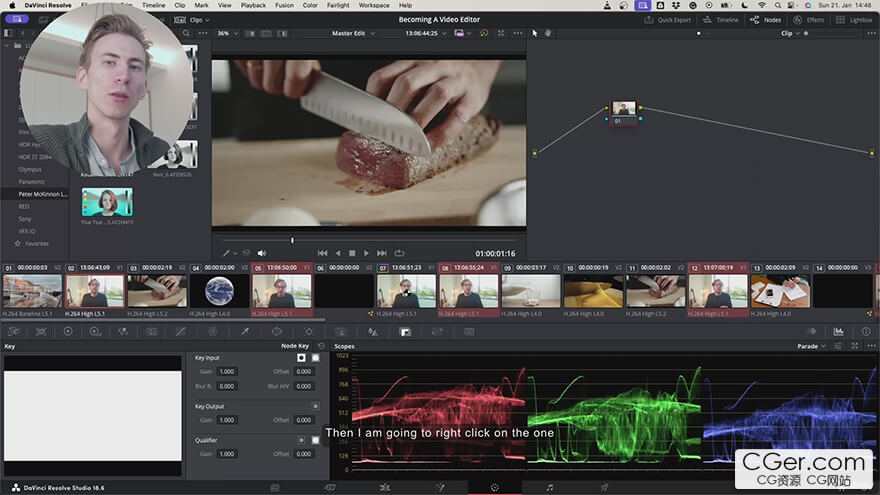880x495 pixels.
Task: Open the Clip node mode dropdown
Action: 790,33
